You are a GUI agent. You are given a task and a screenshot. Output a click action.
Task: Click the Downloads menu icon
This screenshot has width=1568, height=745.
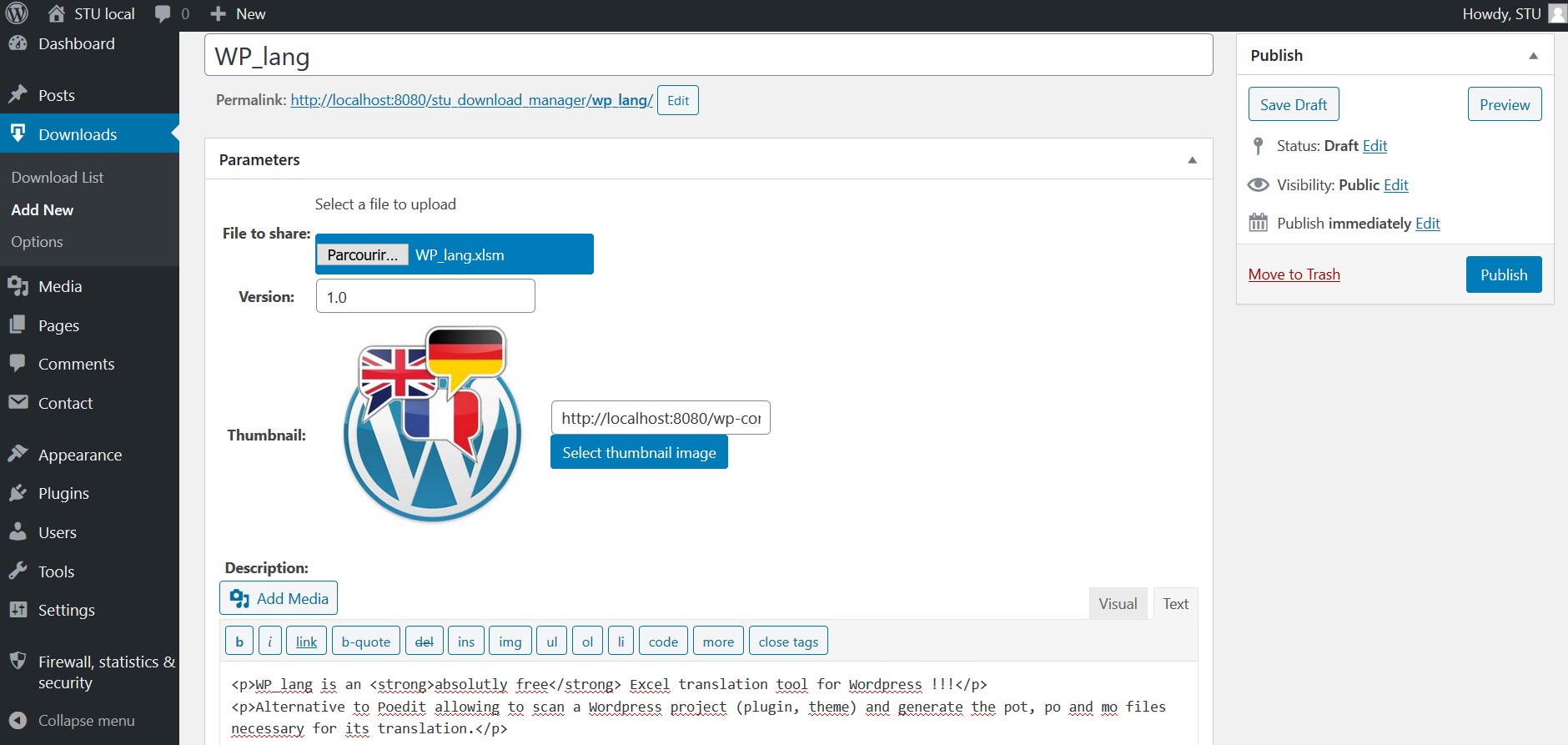point(18,133)
